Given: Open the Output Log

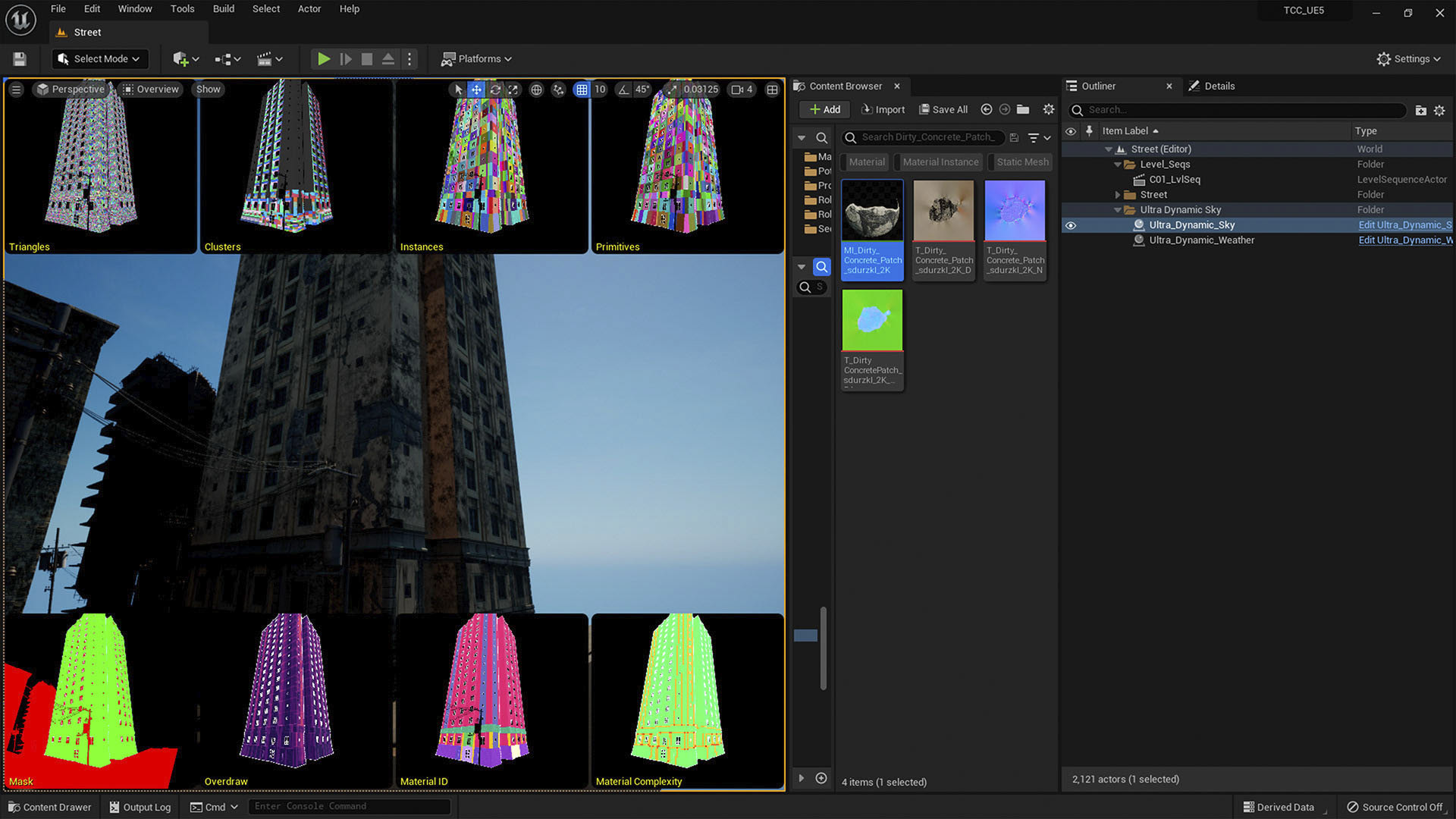Looking at the screenshot, I should (x=140, y=807).
